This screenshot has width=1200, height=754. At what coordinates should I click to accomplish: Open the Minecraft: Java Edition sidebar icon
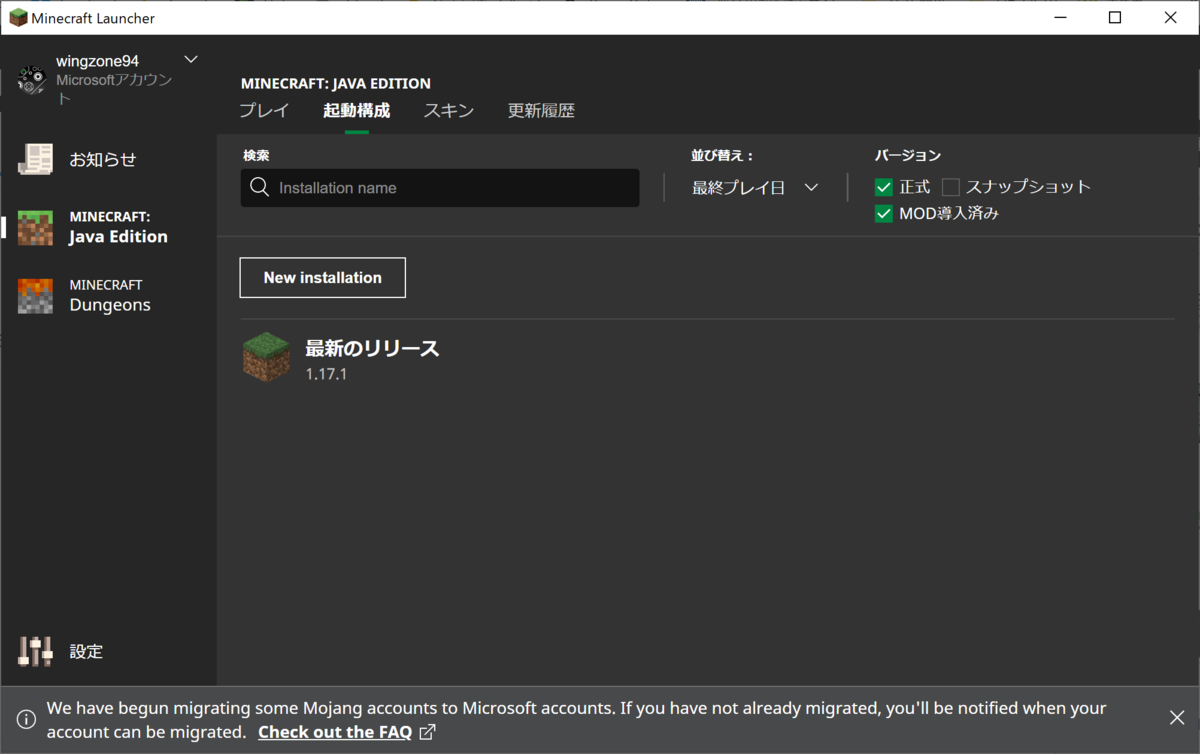[x=35, y=227]
